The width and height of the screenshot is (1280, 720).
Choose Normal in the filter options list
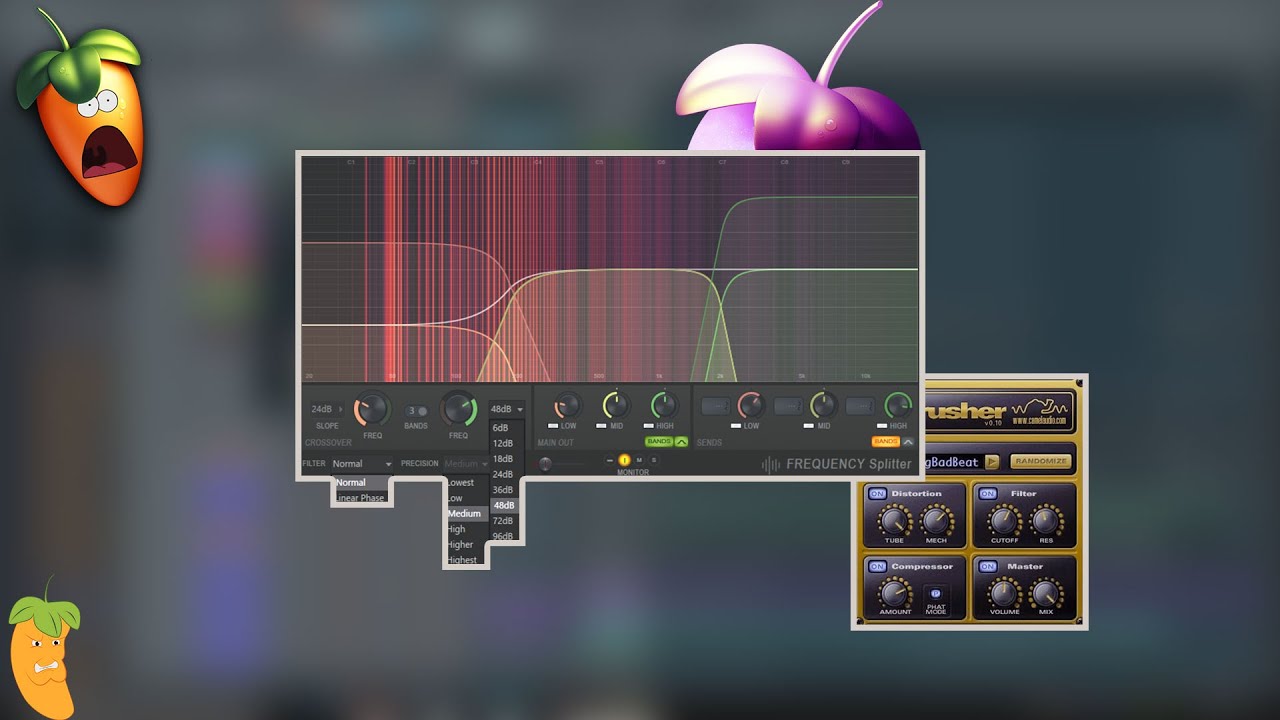click(x=361, y=483)
